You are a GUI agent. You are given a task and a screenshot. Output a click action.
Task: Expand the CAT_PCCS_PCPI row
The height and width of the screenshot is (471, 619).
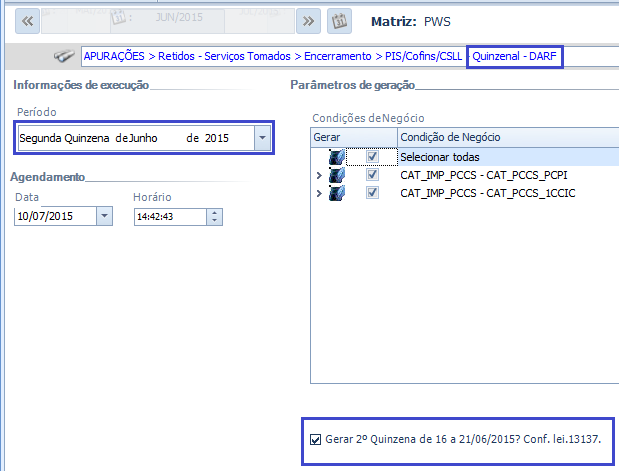click(x=319, y=175)
